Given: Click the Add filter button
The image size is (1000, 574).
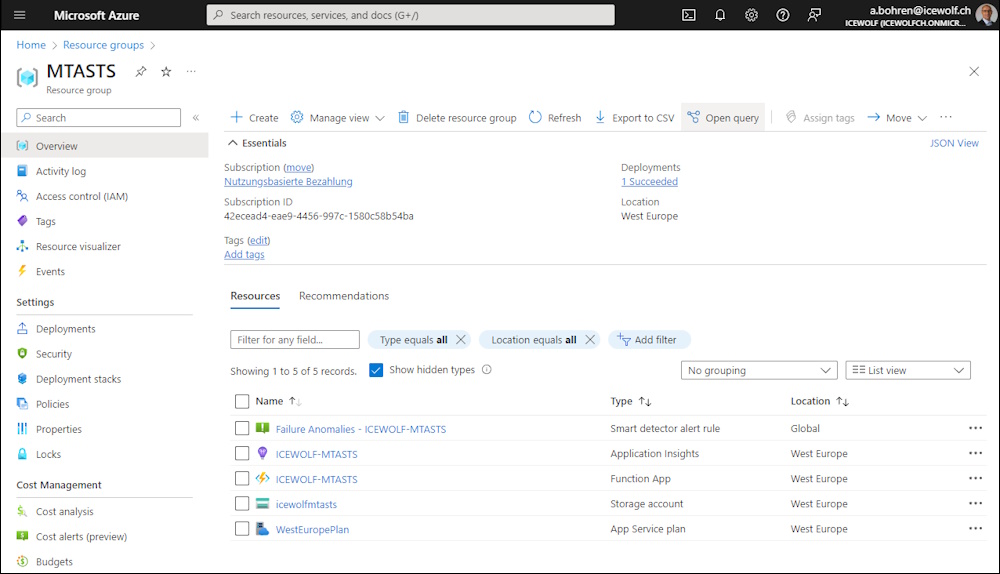Looking at the screenshot, I should (649, 339).
